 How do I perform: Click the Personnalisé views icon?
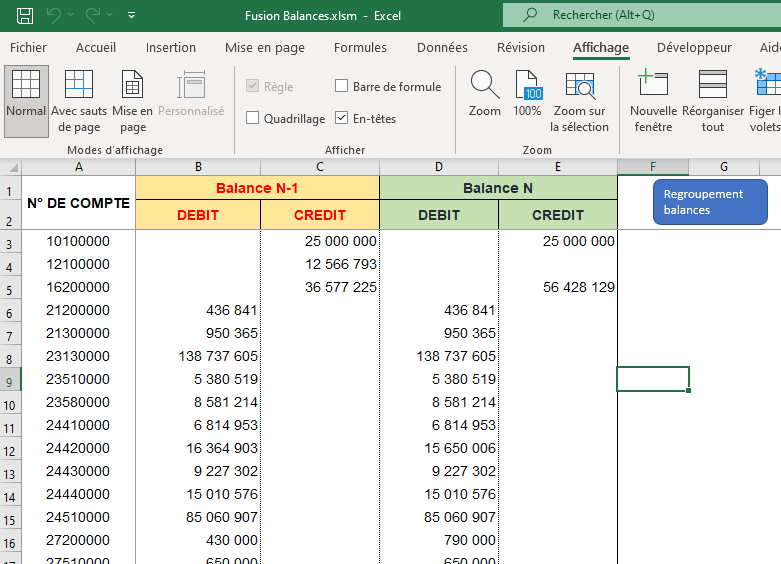(191, 86)
